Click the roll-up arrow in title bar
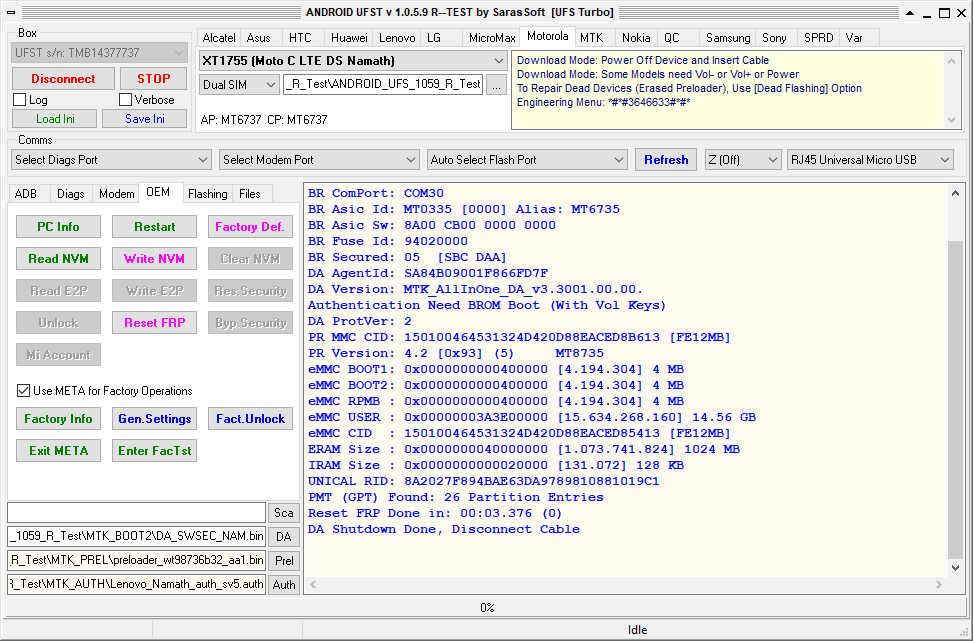This screenshot has height=641, width=973. coord(910,12)
